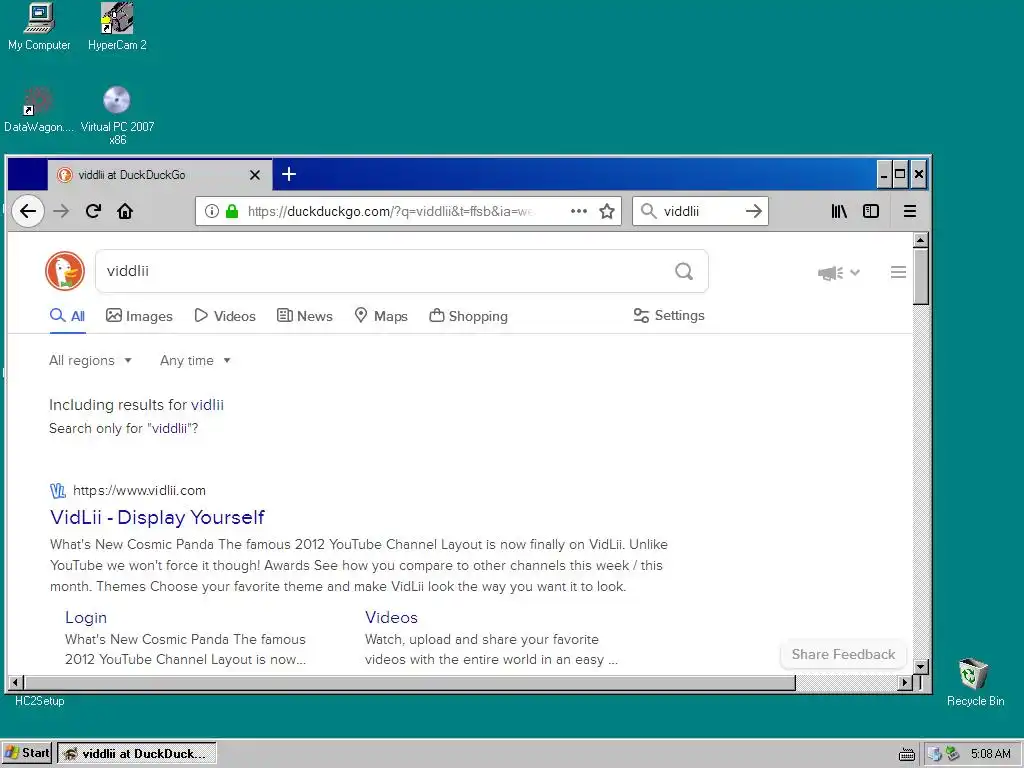Image resolution: width=1024 pixels, height=768 pixels.
Task: Close the viddlii at DuckDuckGo tab
Action: [x=255, y=175]
